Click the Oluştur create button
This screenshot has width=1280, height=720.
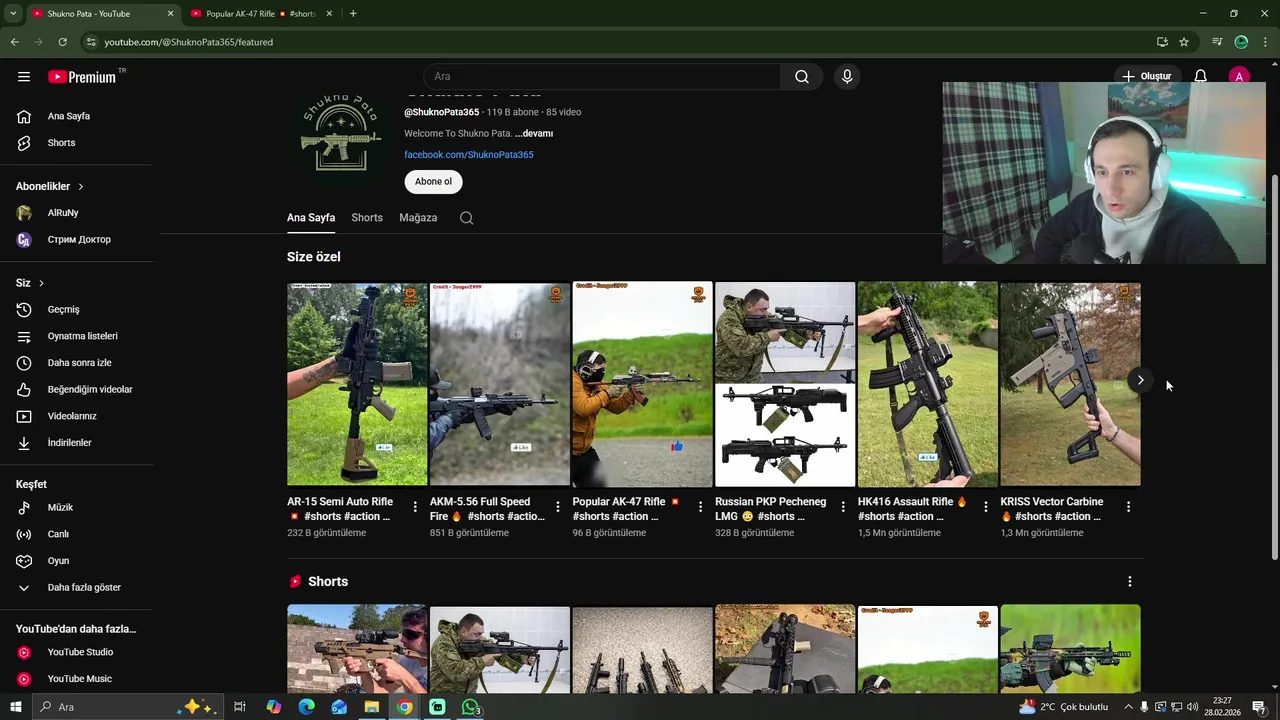(x=1146, y=76)
